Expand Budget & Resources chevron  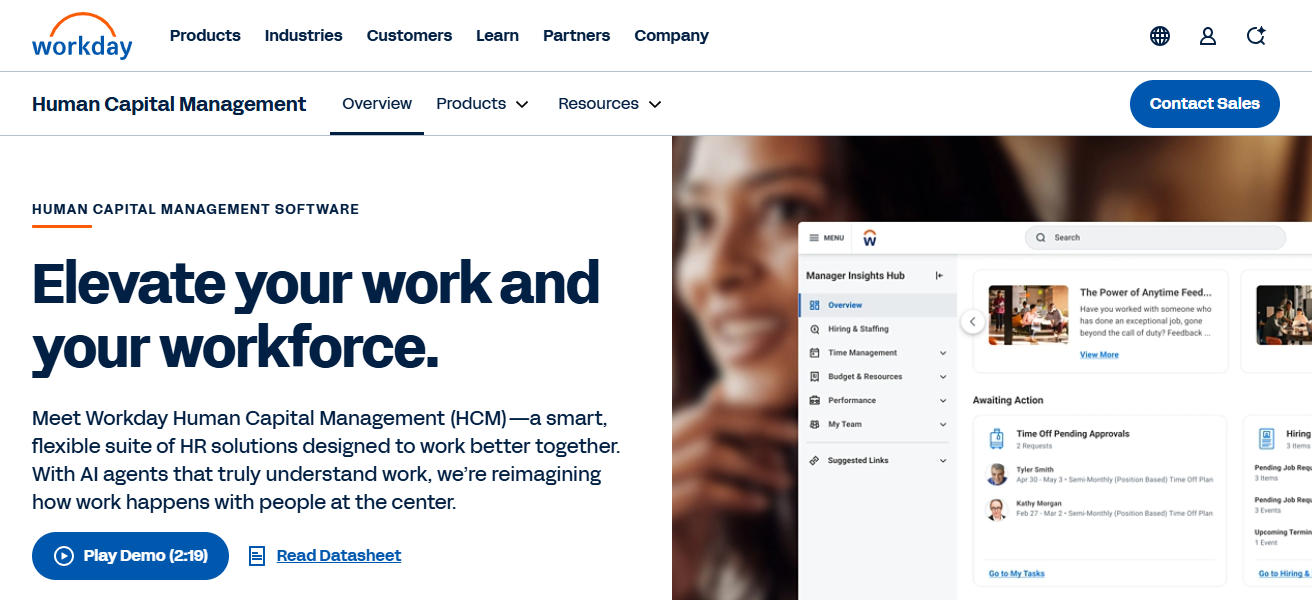943,377
